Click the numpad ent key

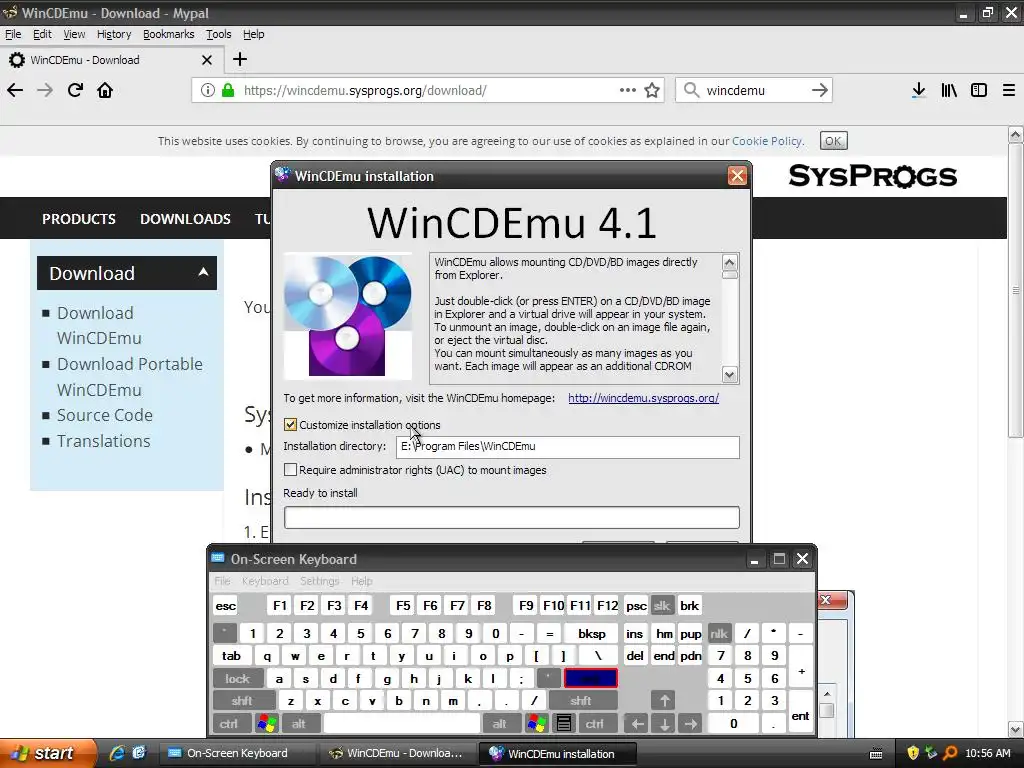click(x=800, y=712)
